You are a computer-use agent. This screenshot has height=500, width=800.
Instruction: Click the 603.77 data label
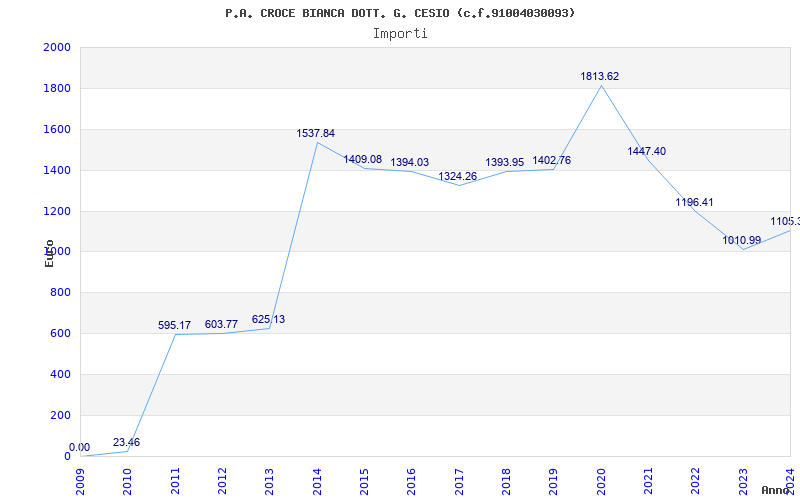click(221, 324)
